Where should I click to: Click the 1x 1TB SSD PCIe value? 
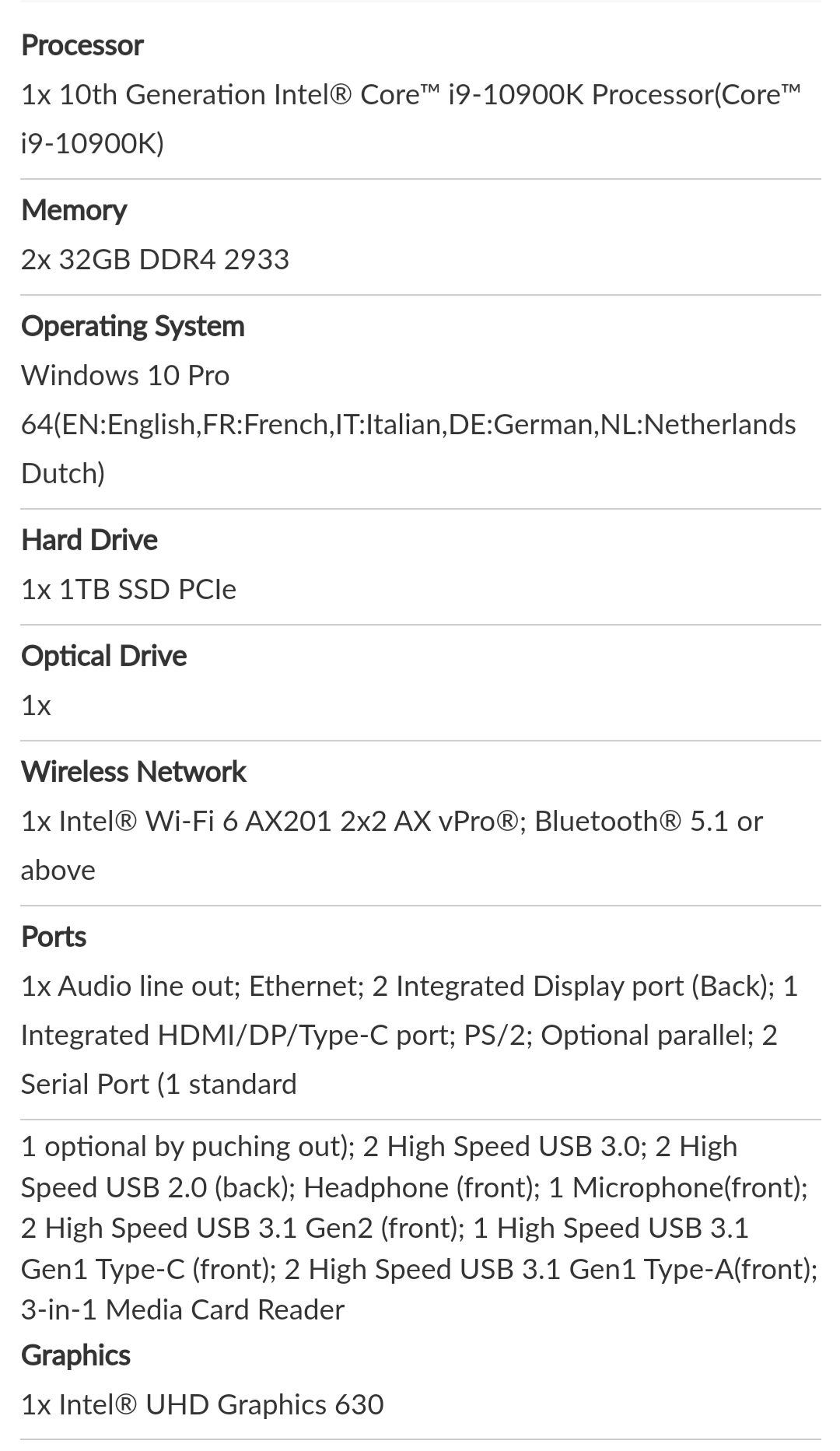click(x=128, y=590)
